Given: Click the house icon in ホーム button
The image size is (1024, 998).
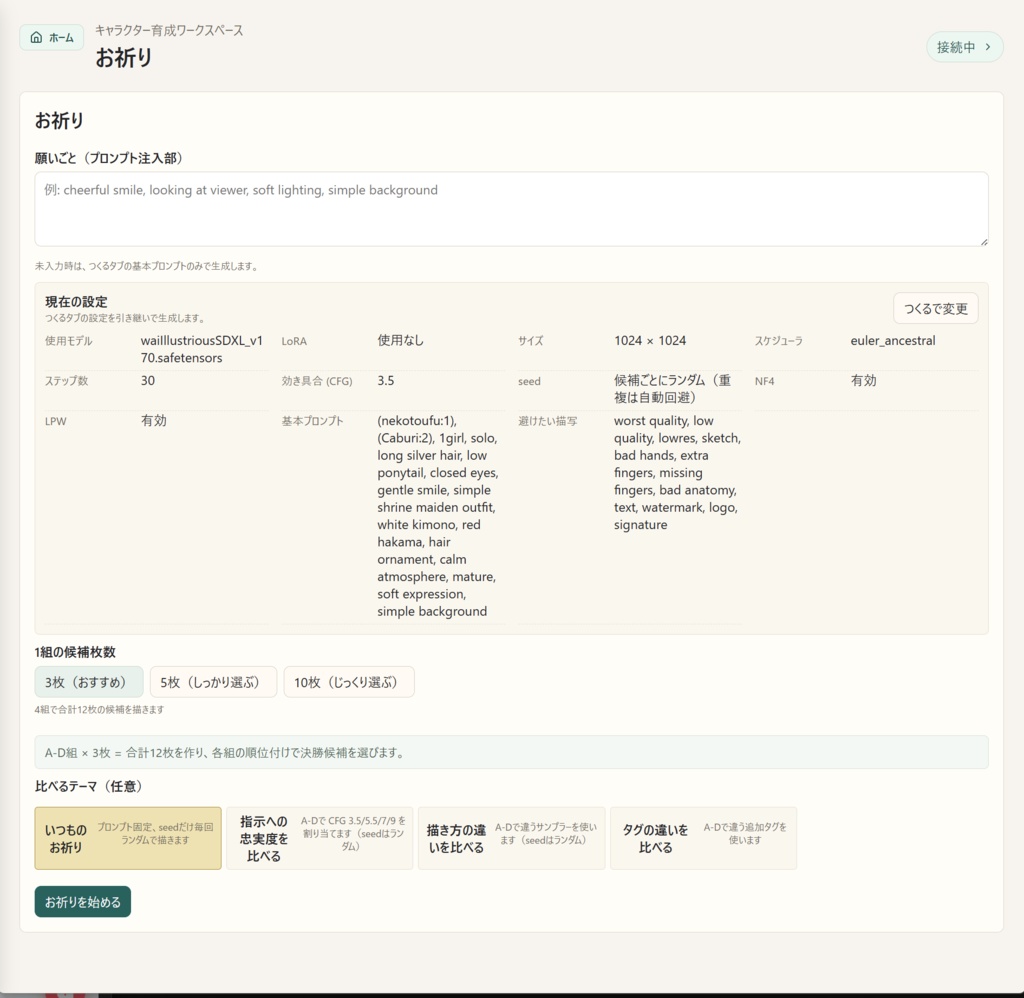Looking at the screenshot, I should (37, 37).
